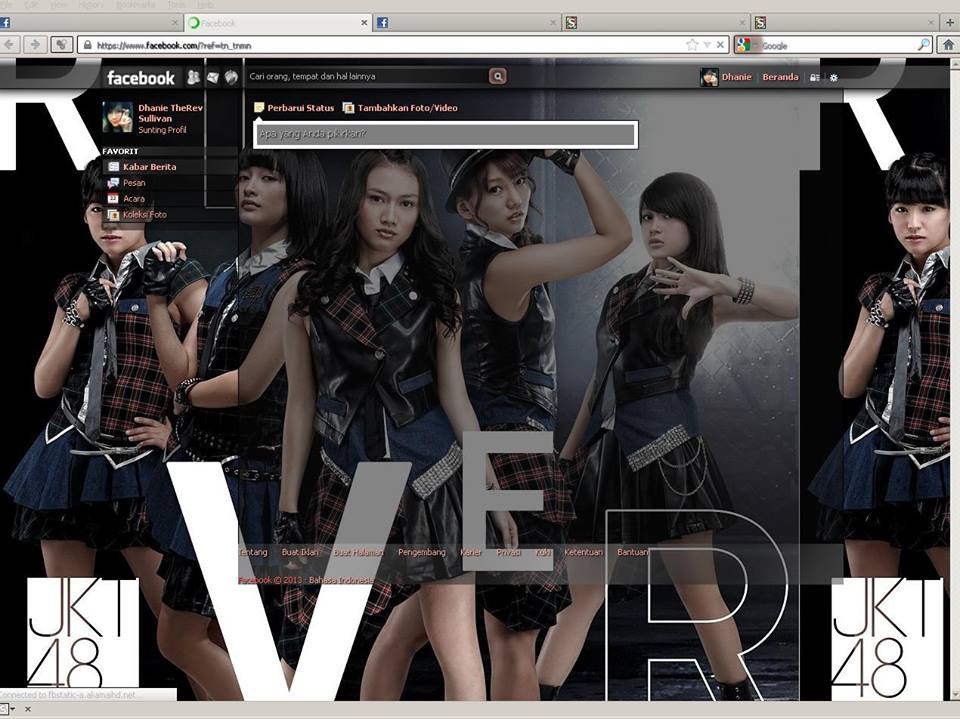Open Pesan messages from the sidebar icon
The image size is (960, 719).
click(x=112, y=183)
